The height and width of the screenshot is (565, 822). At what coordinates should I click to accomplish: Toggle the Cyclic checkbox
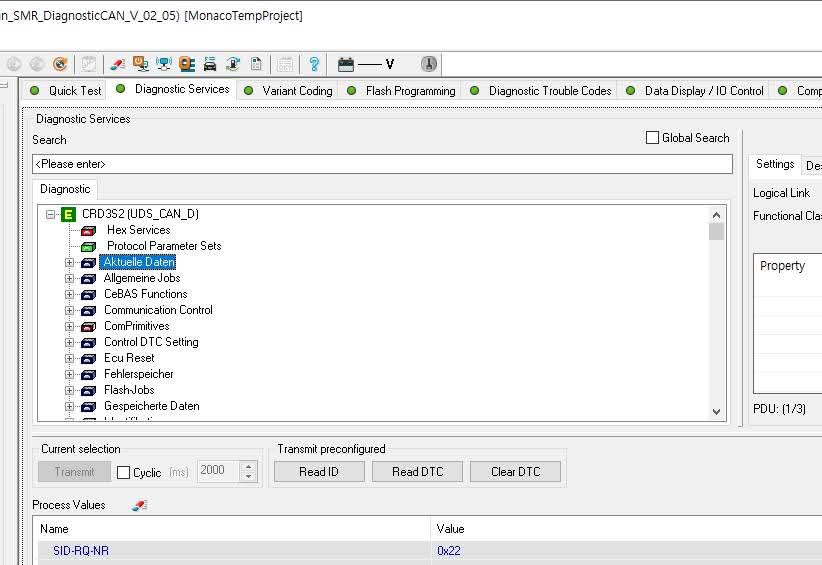pyautogui.click(x=123, y=472)
